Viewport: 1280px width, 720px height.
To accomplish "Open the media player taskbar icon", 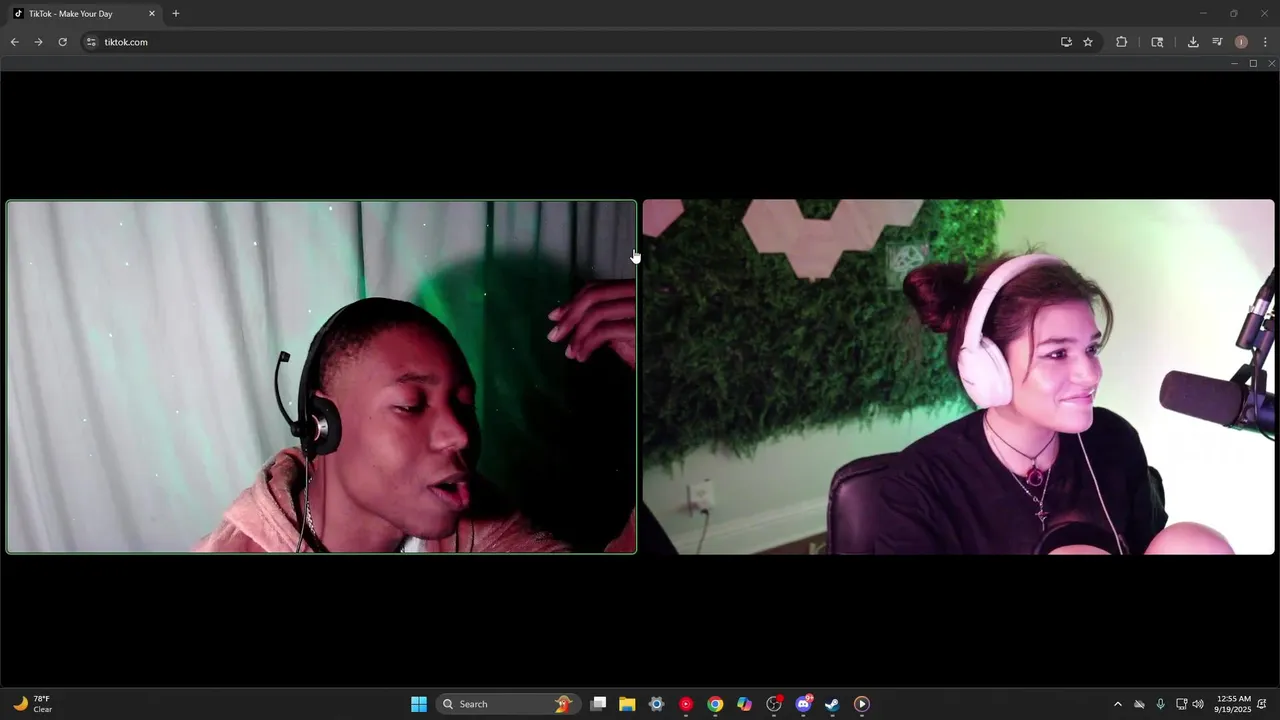I will click(x=862, y=704).
